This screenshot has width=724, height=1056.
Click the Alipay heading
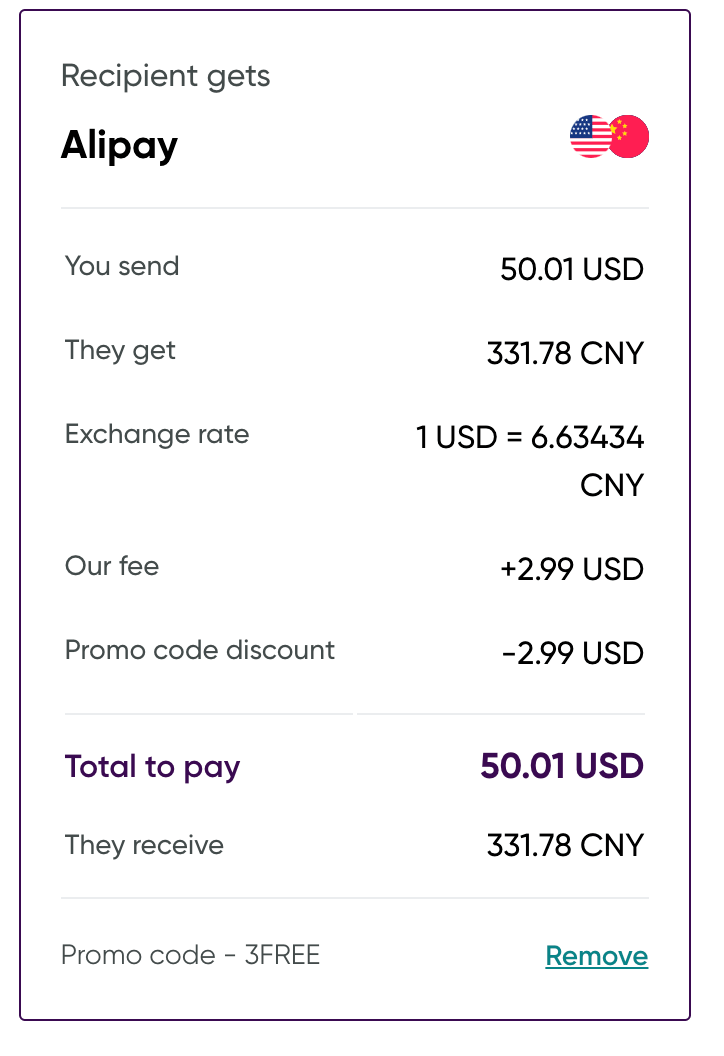[119, 146]
